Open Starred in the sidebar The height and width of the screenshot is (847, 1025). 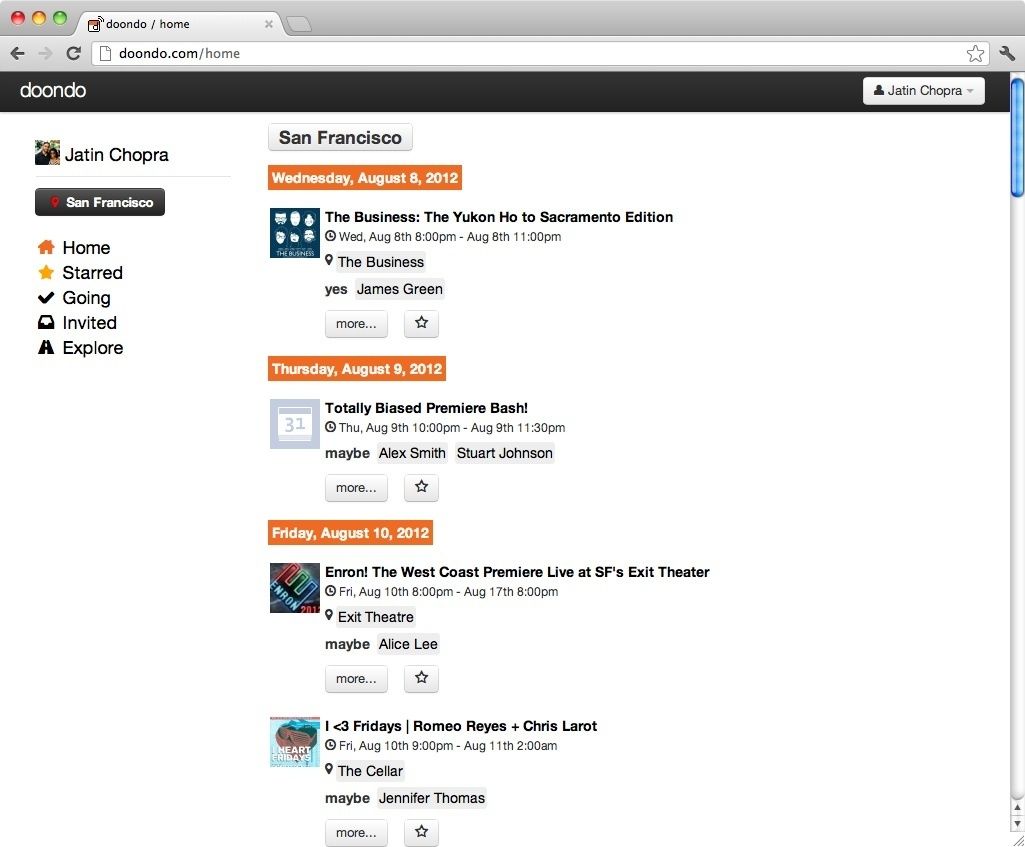(92, 273)
